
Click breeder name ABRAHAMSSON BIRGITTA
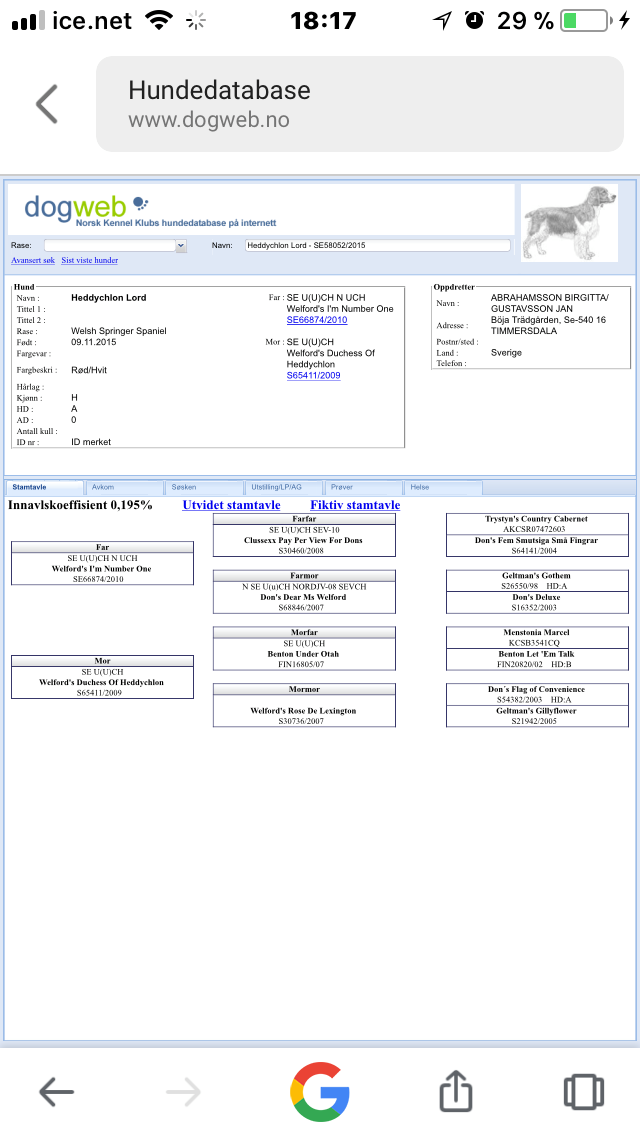(x=549, y=298)
